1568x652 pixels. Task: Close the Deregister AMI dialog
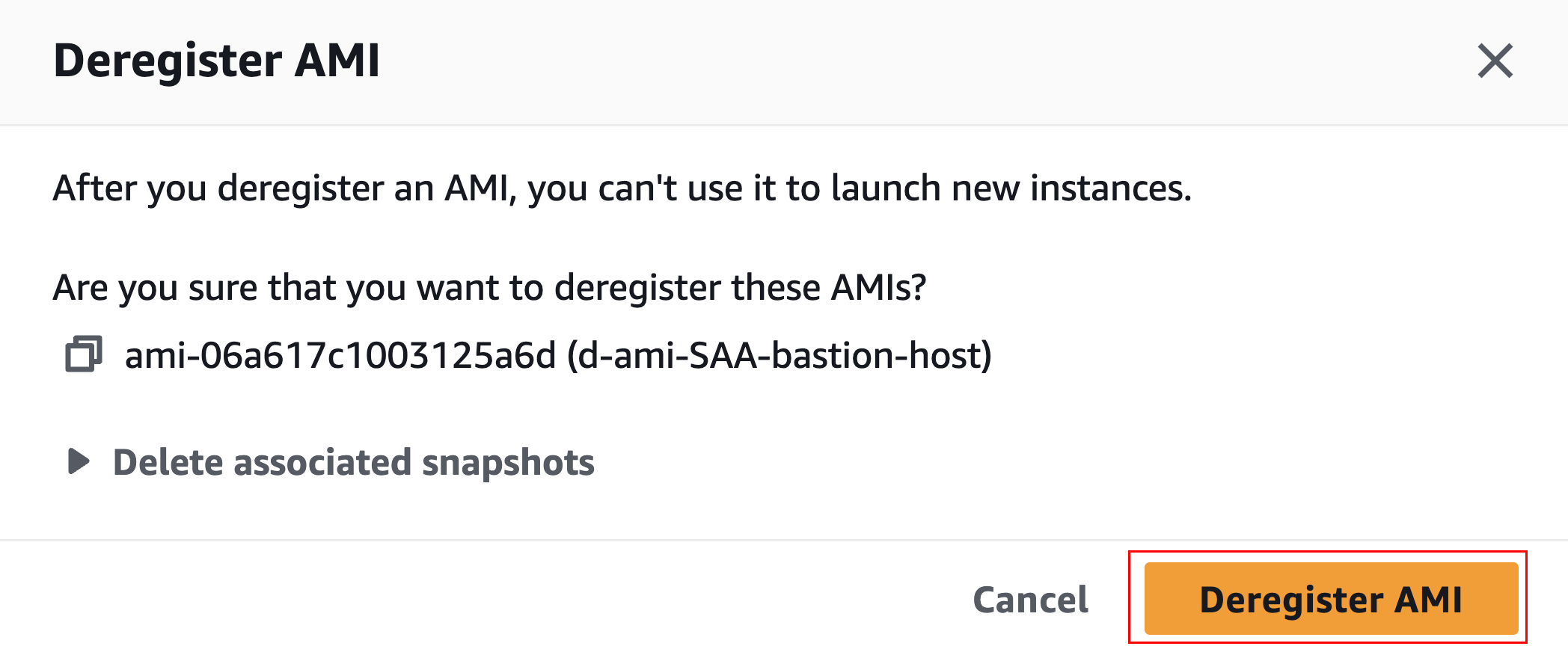pos(1495,61)
